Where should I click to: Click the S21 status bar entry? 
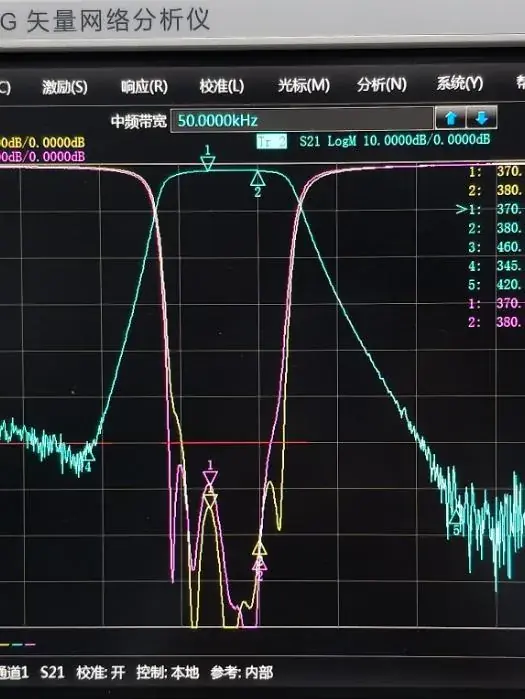pos(52,672)
